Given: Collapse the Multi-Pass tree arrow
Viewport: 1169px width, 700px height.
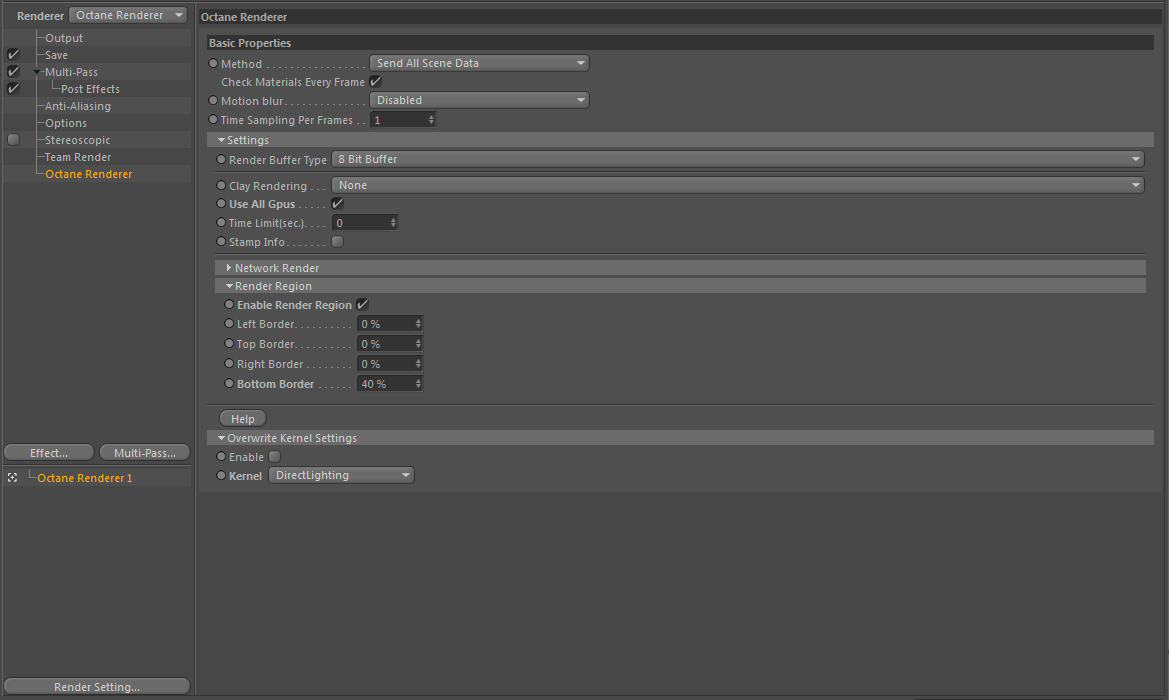Looking at the screenshot, I should (x=37, y=72).
